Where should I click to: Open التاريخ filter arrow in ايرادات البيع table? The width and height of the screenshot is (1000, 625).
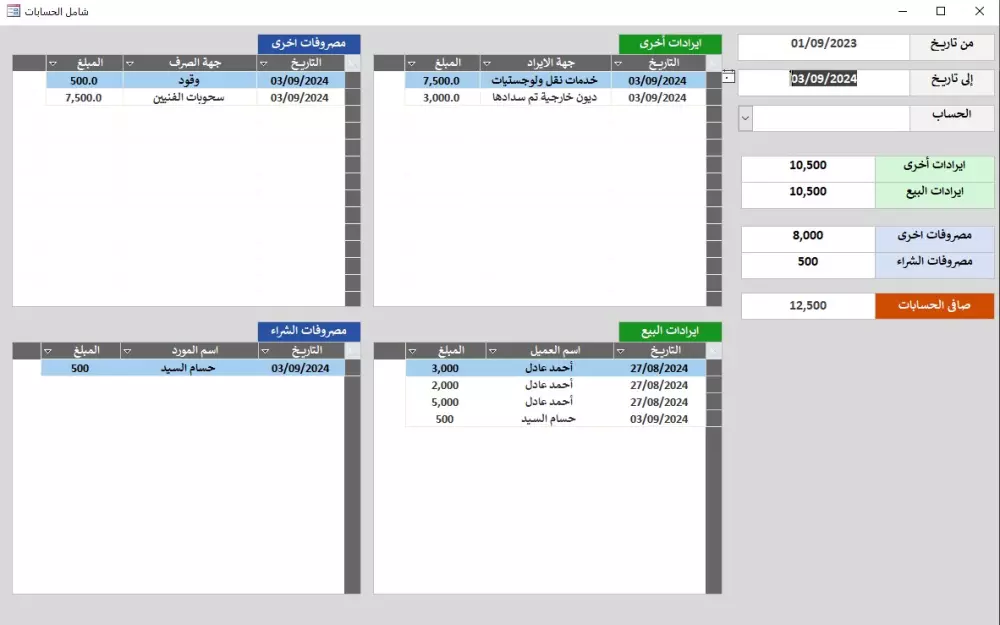(x=620, y=351)
